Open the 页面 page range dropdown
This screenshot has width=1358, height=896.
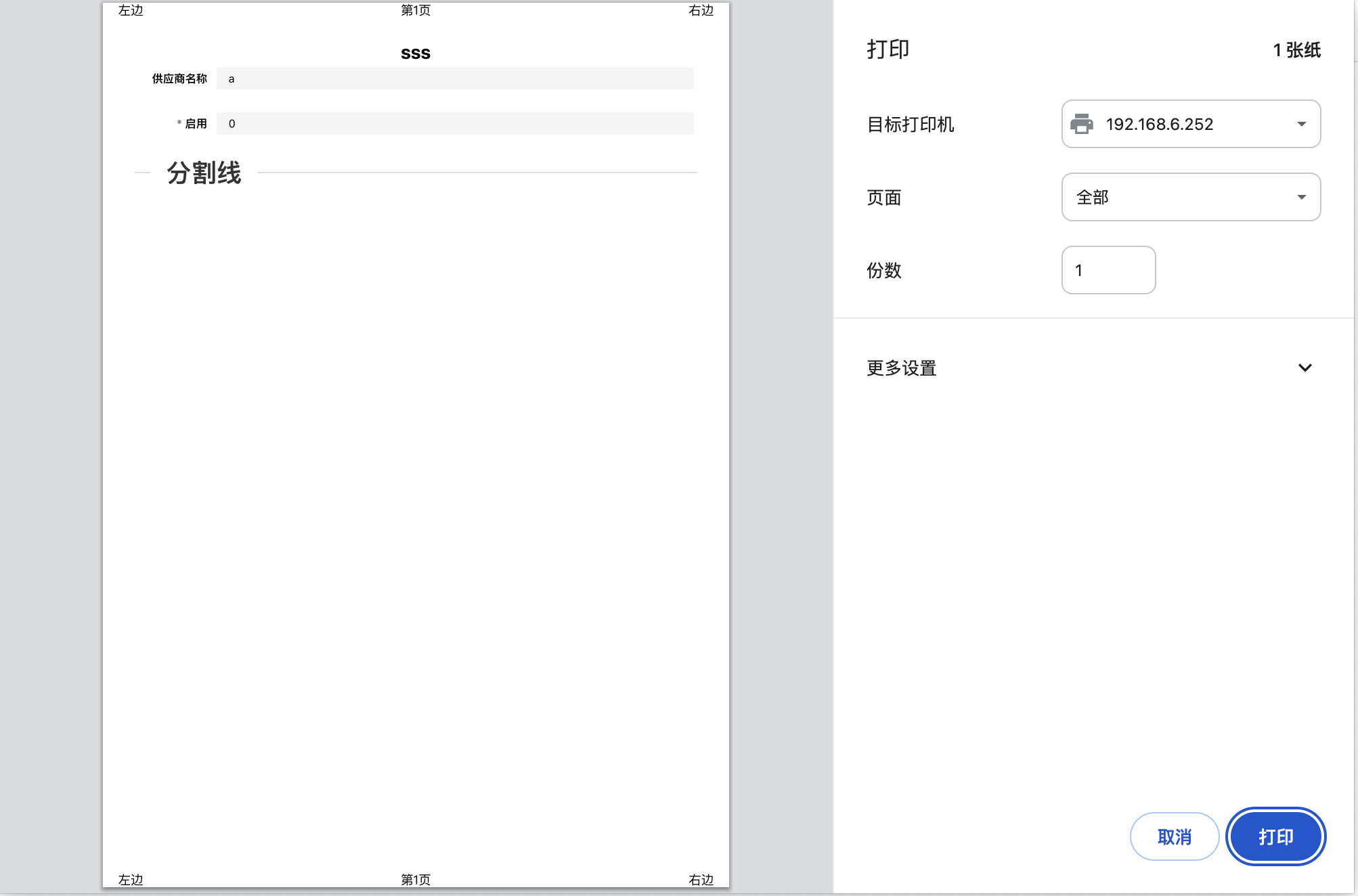1190,197
